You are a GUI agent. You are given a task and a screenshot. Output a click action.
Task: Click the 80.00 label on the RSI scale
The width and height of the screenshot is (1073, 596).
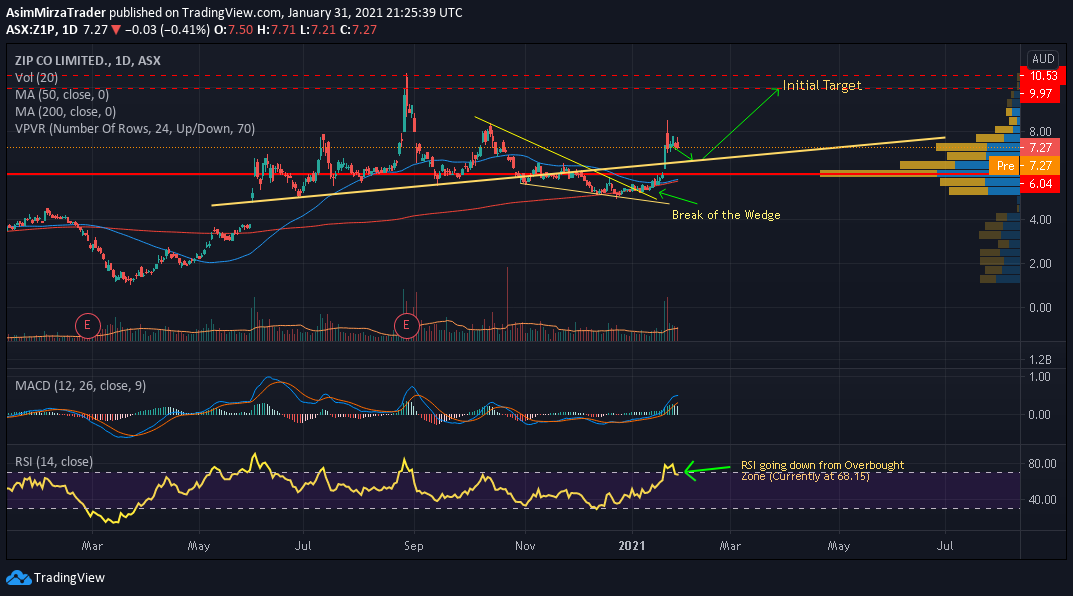[1042, 464]
